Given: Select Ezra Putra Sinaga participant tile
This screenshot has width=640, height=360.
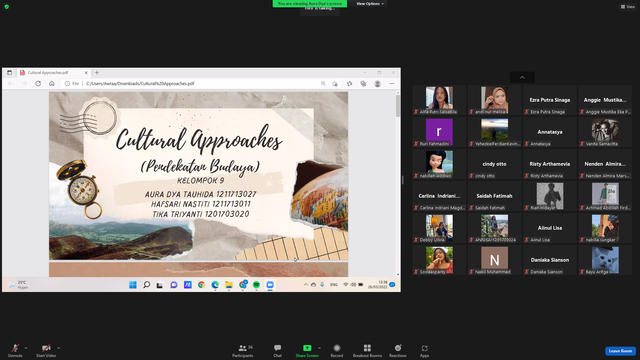Looking at the screenshot, I should point(550,100).
